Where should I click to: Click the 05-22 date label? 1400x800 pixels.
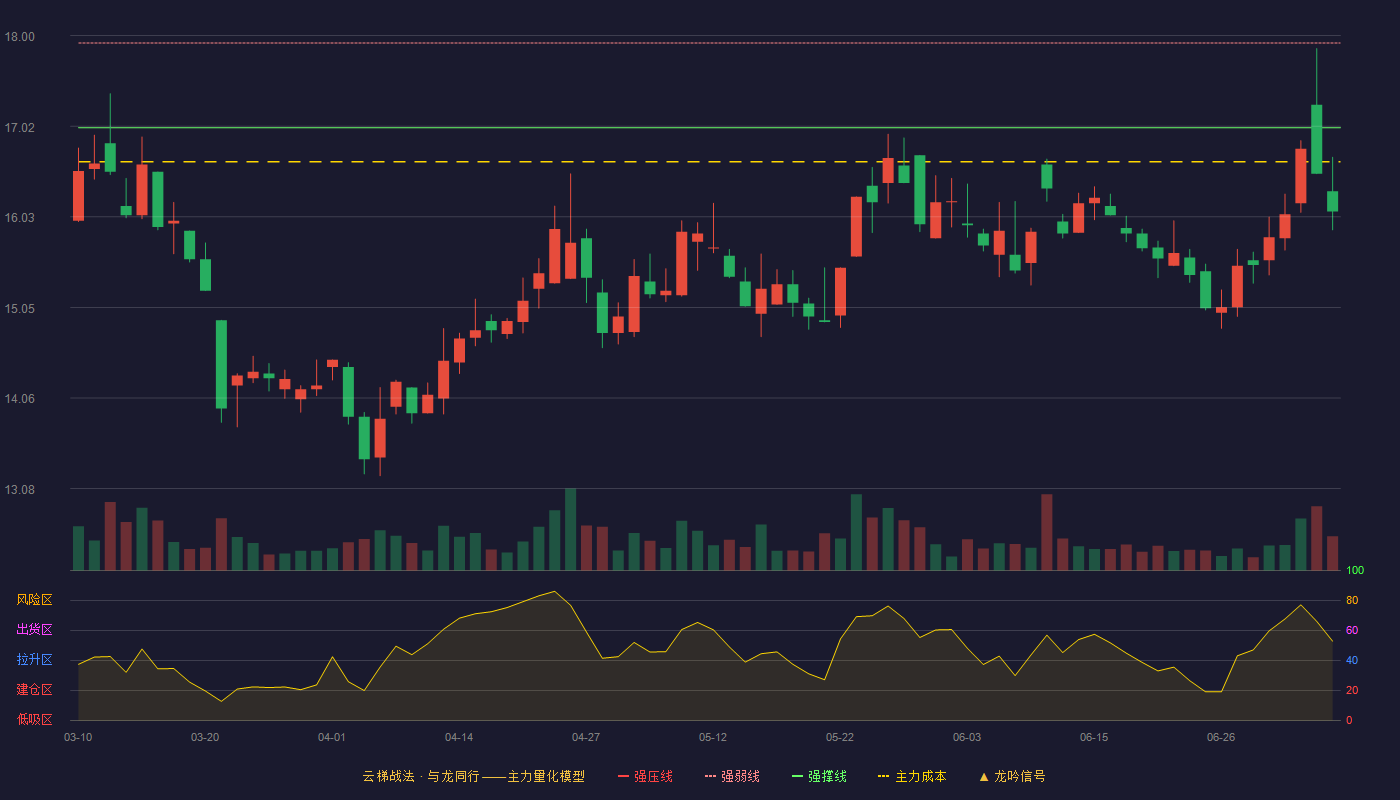840,737
